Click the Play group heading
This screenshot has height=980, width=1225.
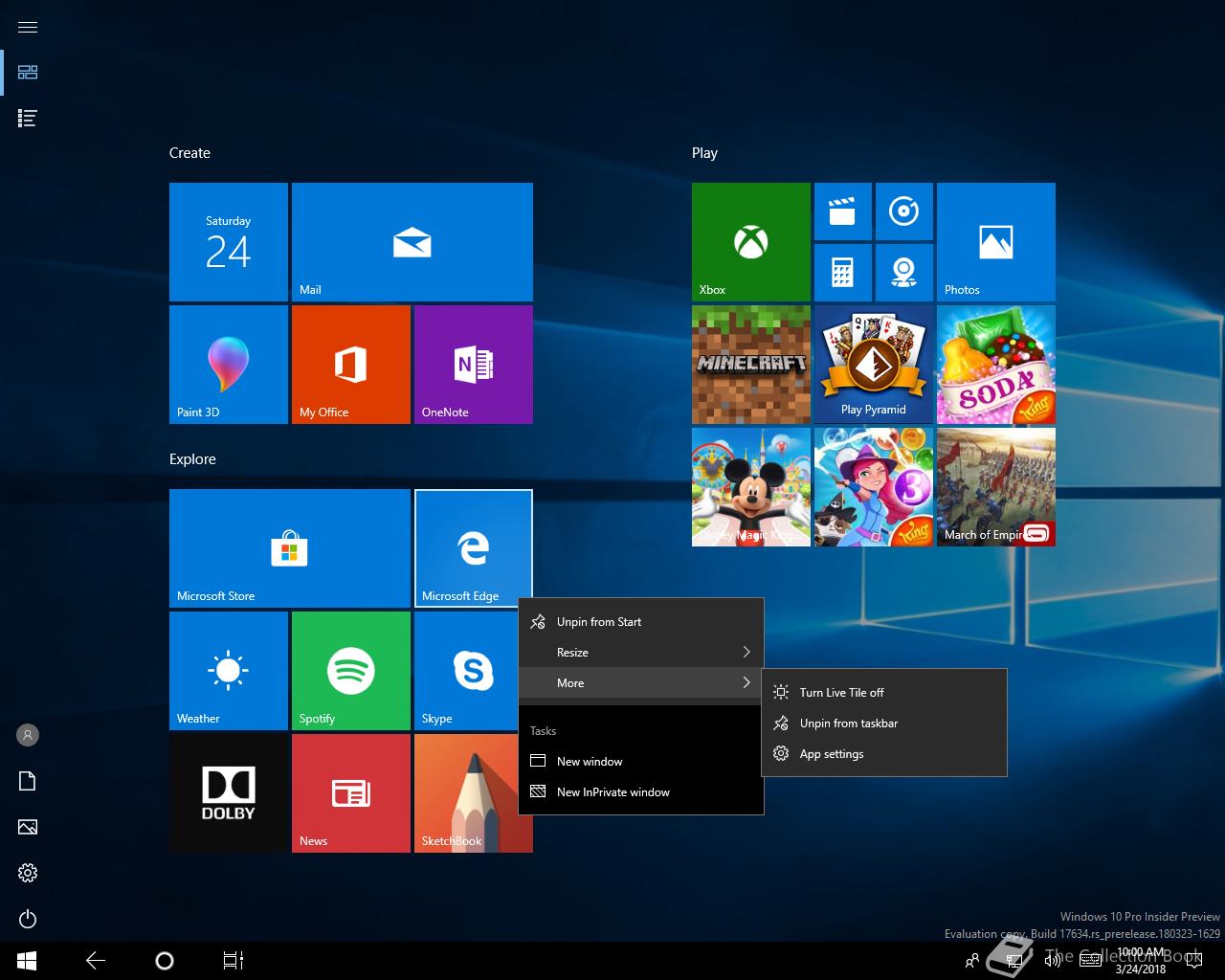[x=704, y=153]
